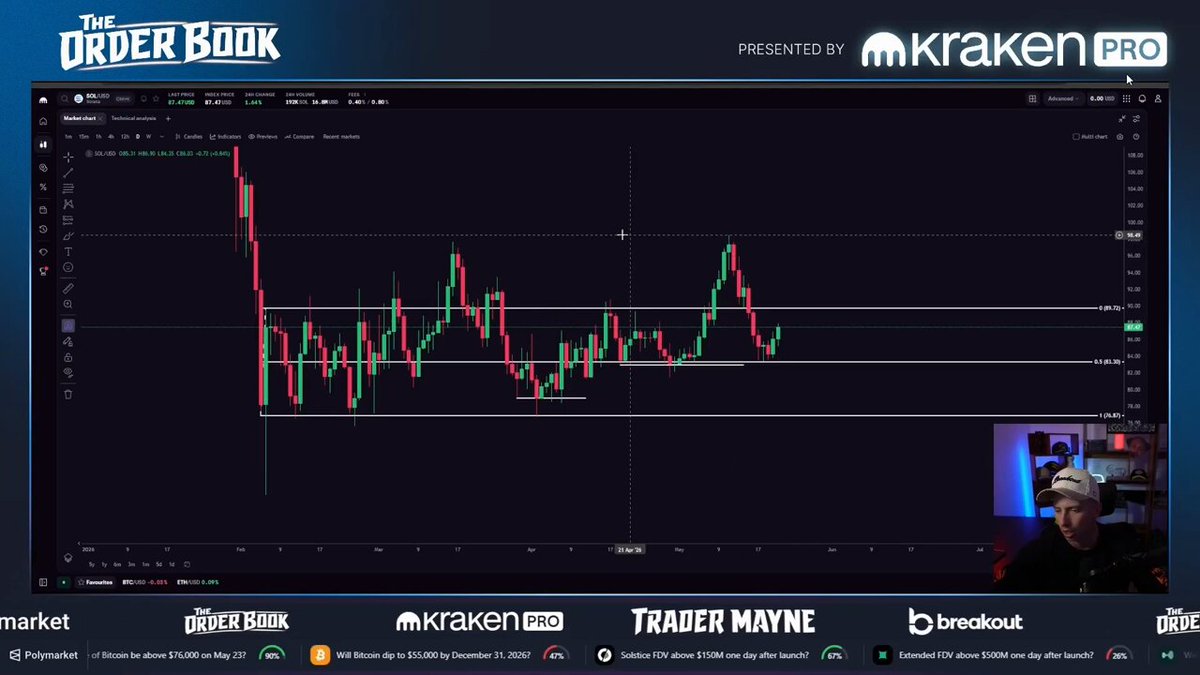The image size is (1200, 675).
Task: Open the history clock icon in sidebar
Action: coord(43,229)
